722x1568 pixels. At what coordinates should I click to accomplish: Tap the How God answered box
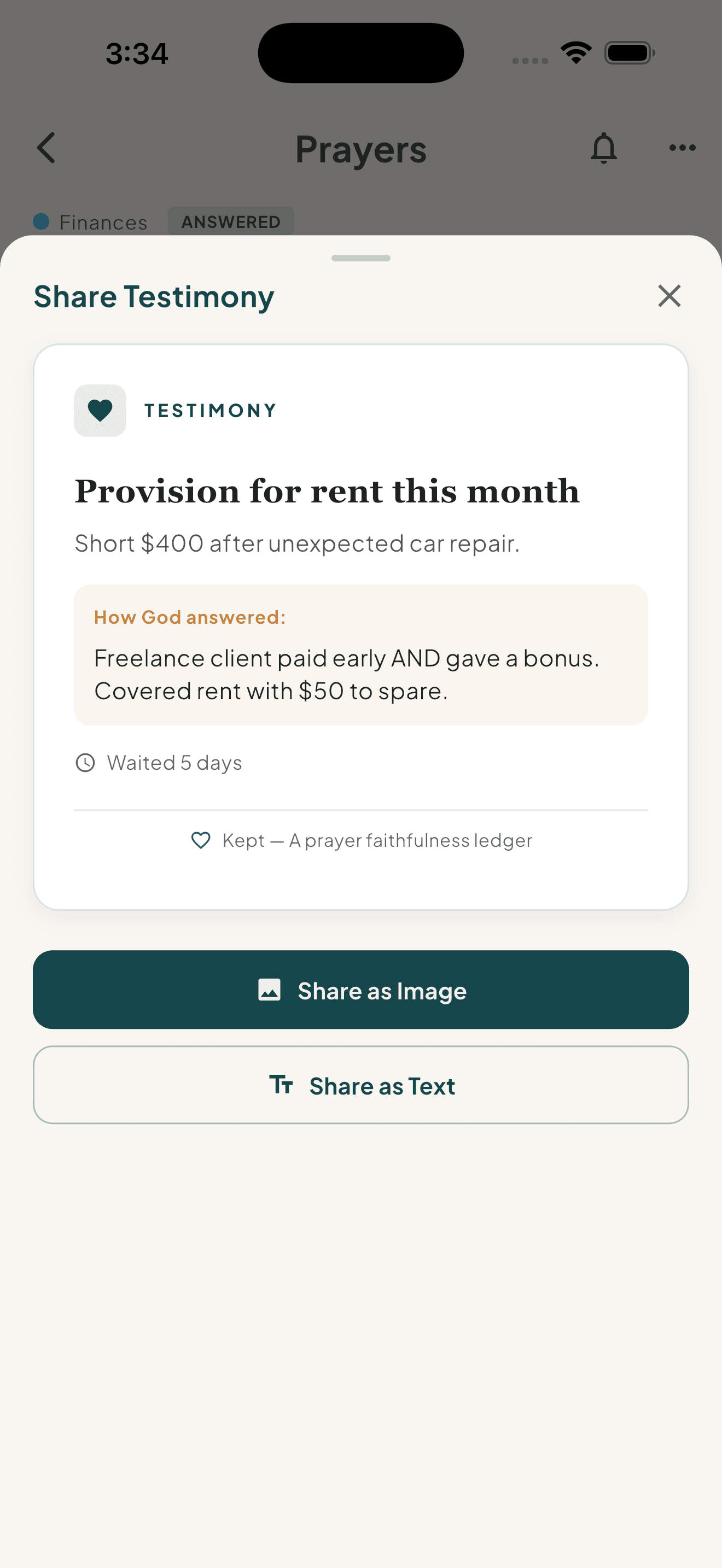(361, 655)
